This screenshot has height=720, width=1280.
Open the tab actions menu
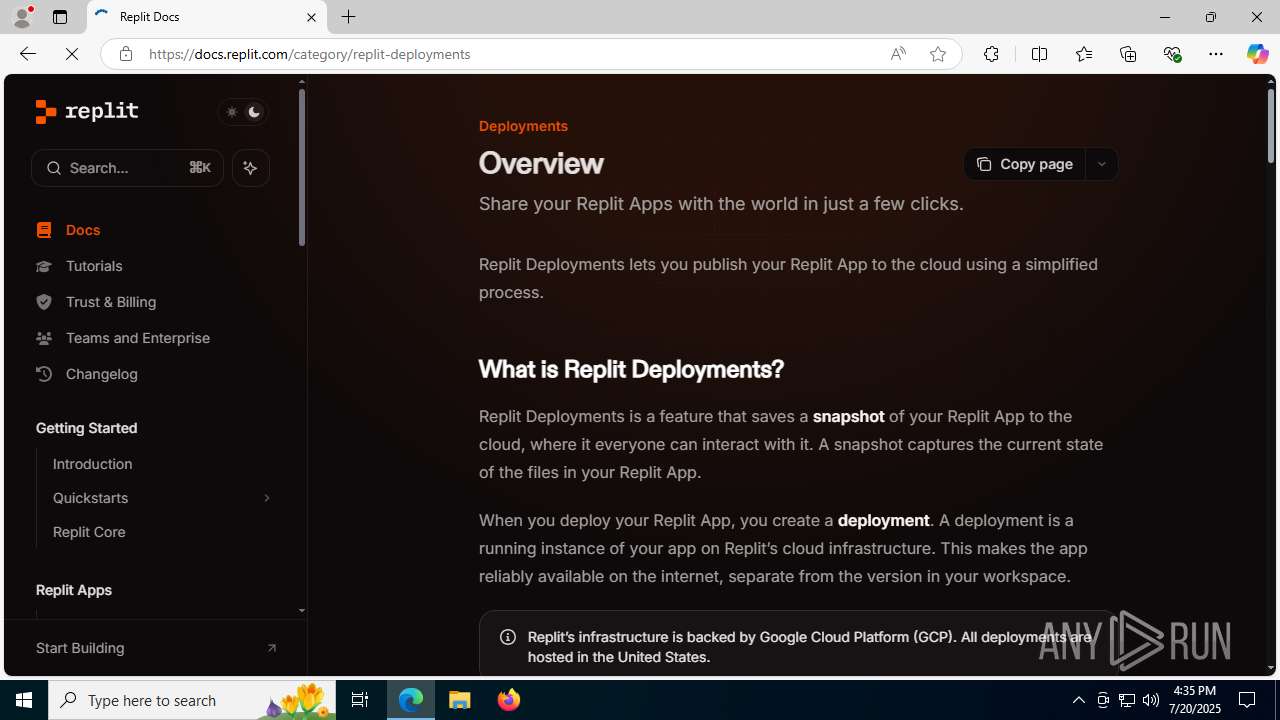tap(60, 17)
